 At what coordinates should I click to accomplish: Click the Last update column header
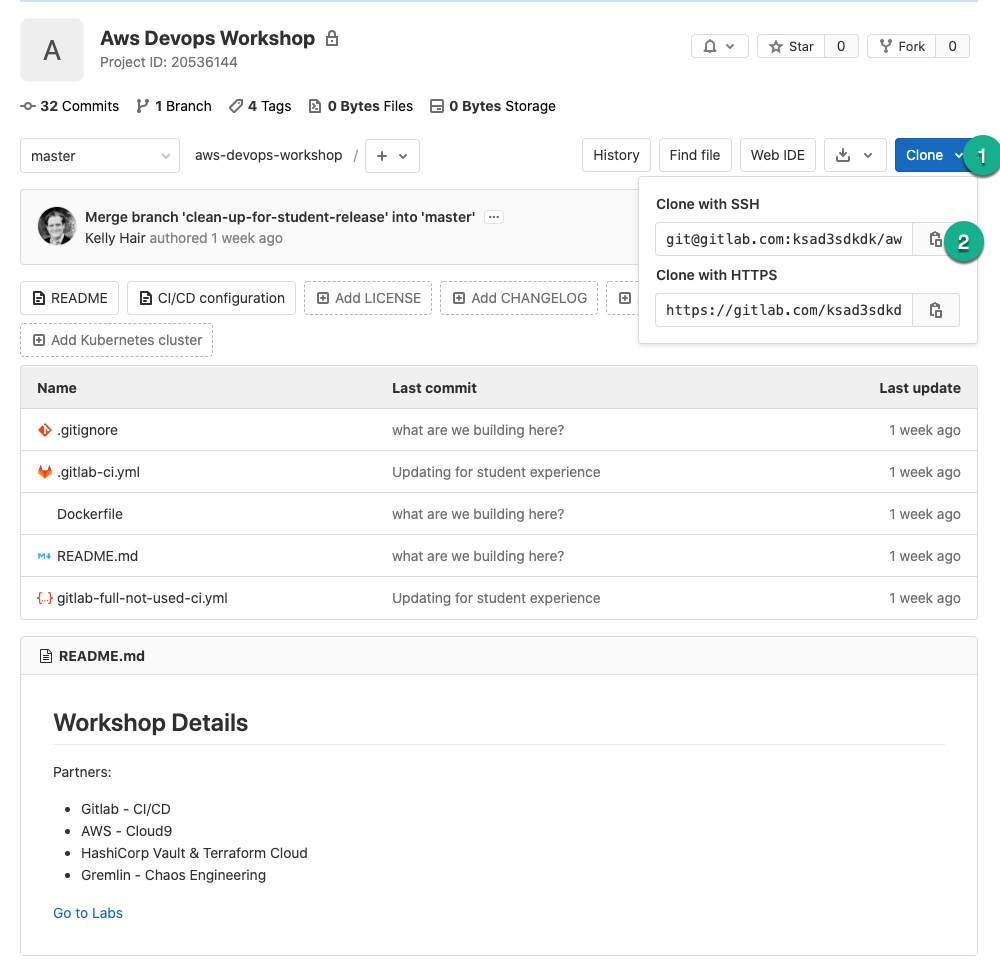tap(920, 388)
